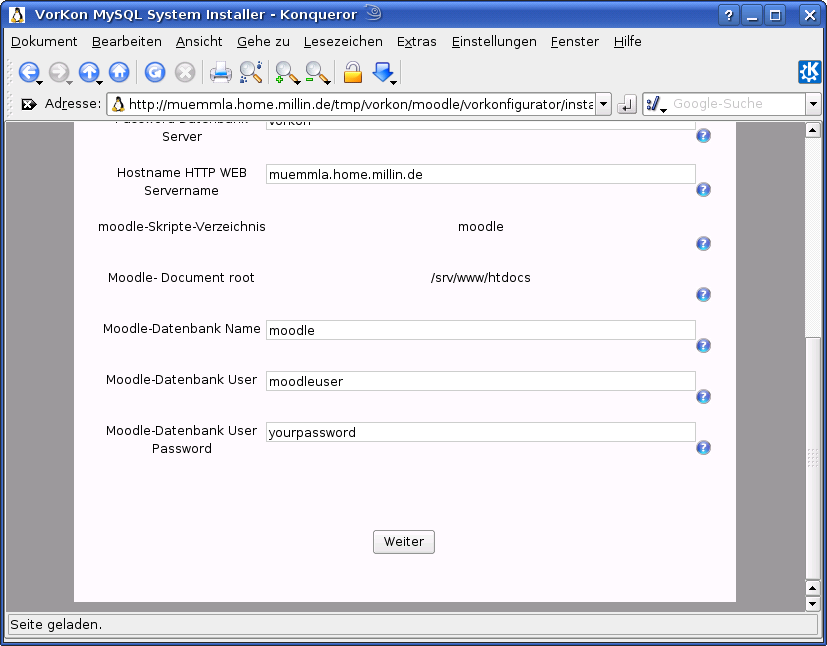The width and height of the screenshot is (827, 646).
Task: Open help icon for Moodle-Datenbank Name
Action: [703, 345]
